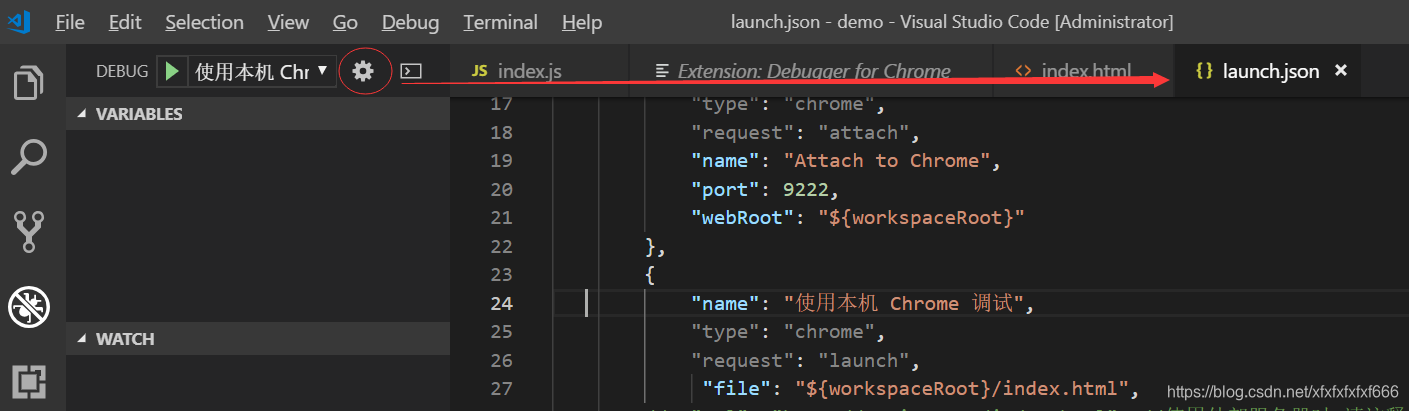
Task: Click the VS Code logo icon
Action: [20, 21]
